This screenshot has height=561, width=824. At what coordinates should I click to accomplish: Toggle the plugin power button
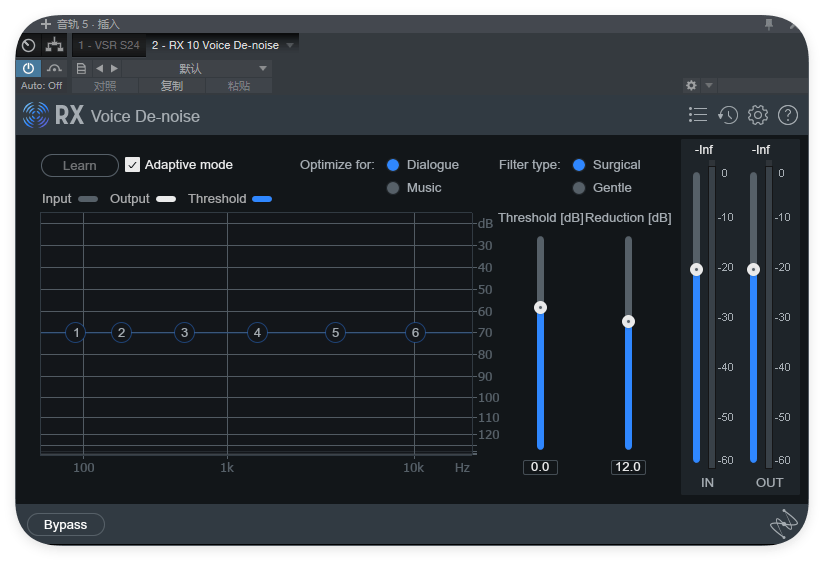(x=28, y=68)
